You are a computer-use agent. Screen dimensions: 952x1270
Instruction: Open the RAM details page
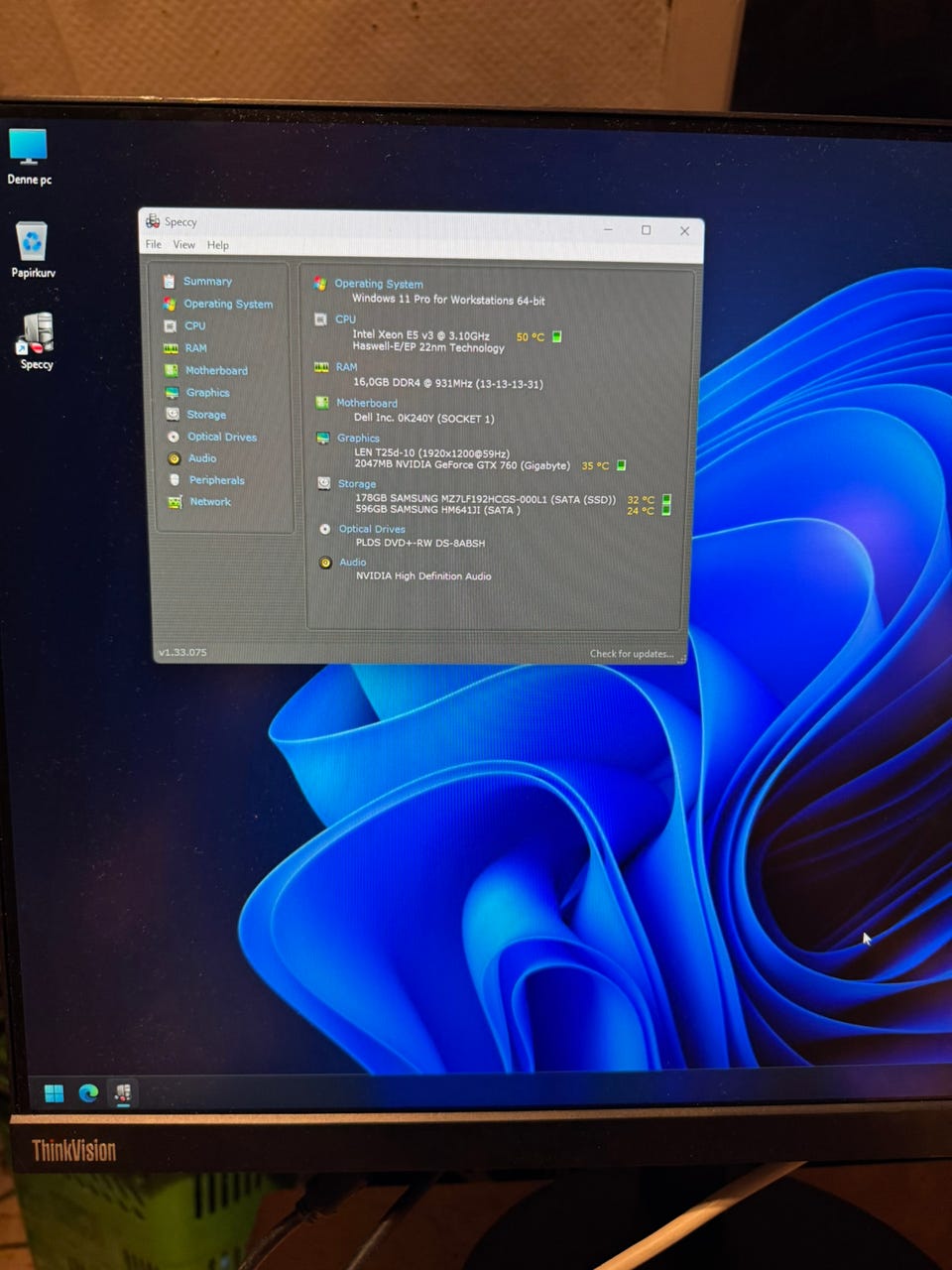click(x=196, y=348)
